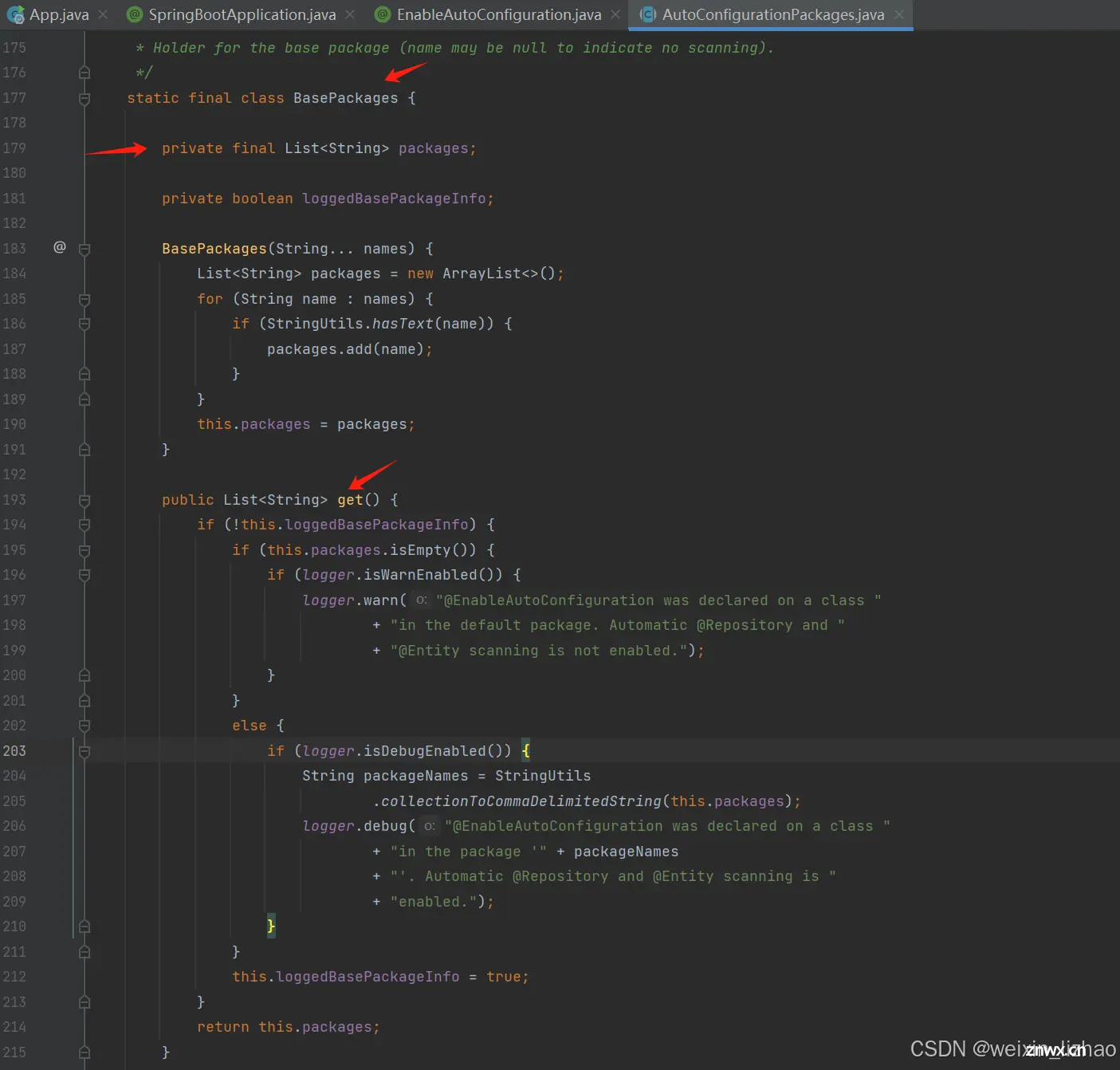Viewport: 1120px width, 1070px height.
Task: Collapse the isWarnEnabled block at line 196
Action: [84, 575]
